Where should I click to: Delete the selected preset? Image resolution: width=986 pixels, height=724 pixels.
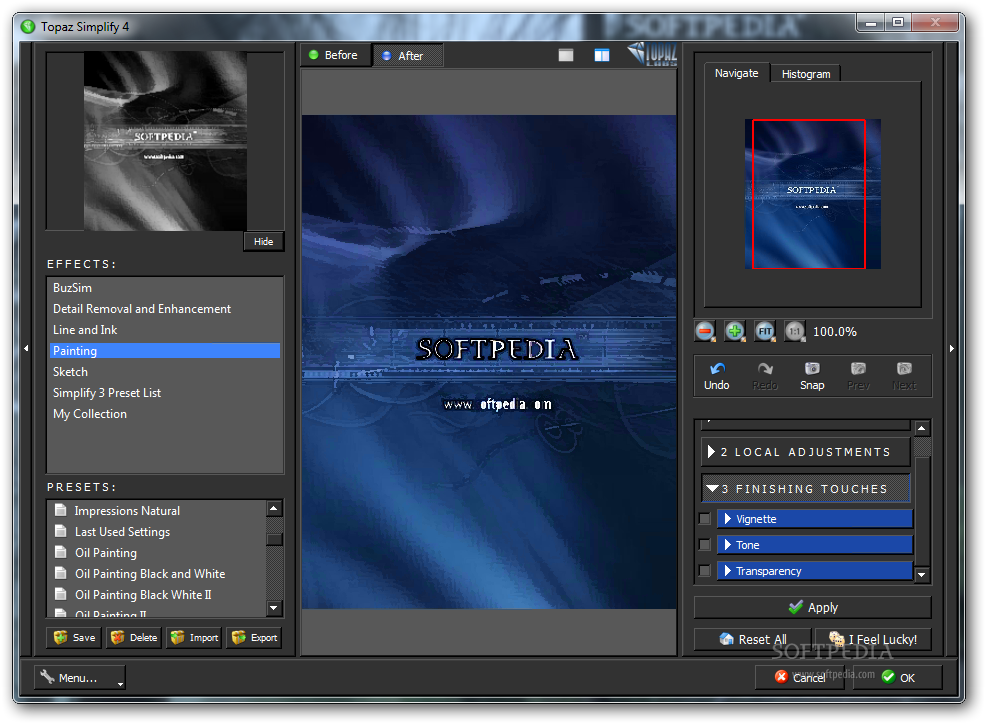[134, 637]
